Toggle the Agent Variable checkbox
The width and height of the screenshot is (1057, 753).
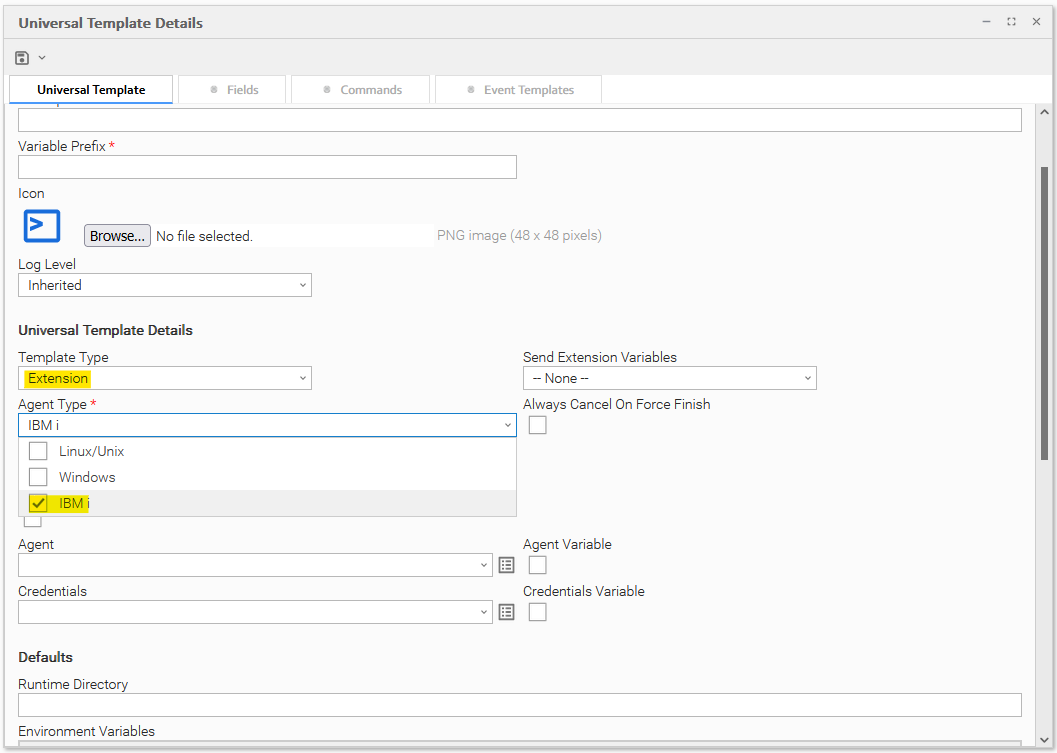point(538,565)
